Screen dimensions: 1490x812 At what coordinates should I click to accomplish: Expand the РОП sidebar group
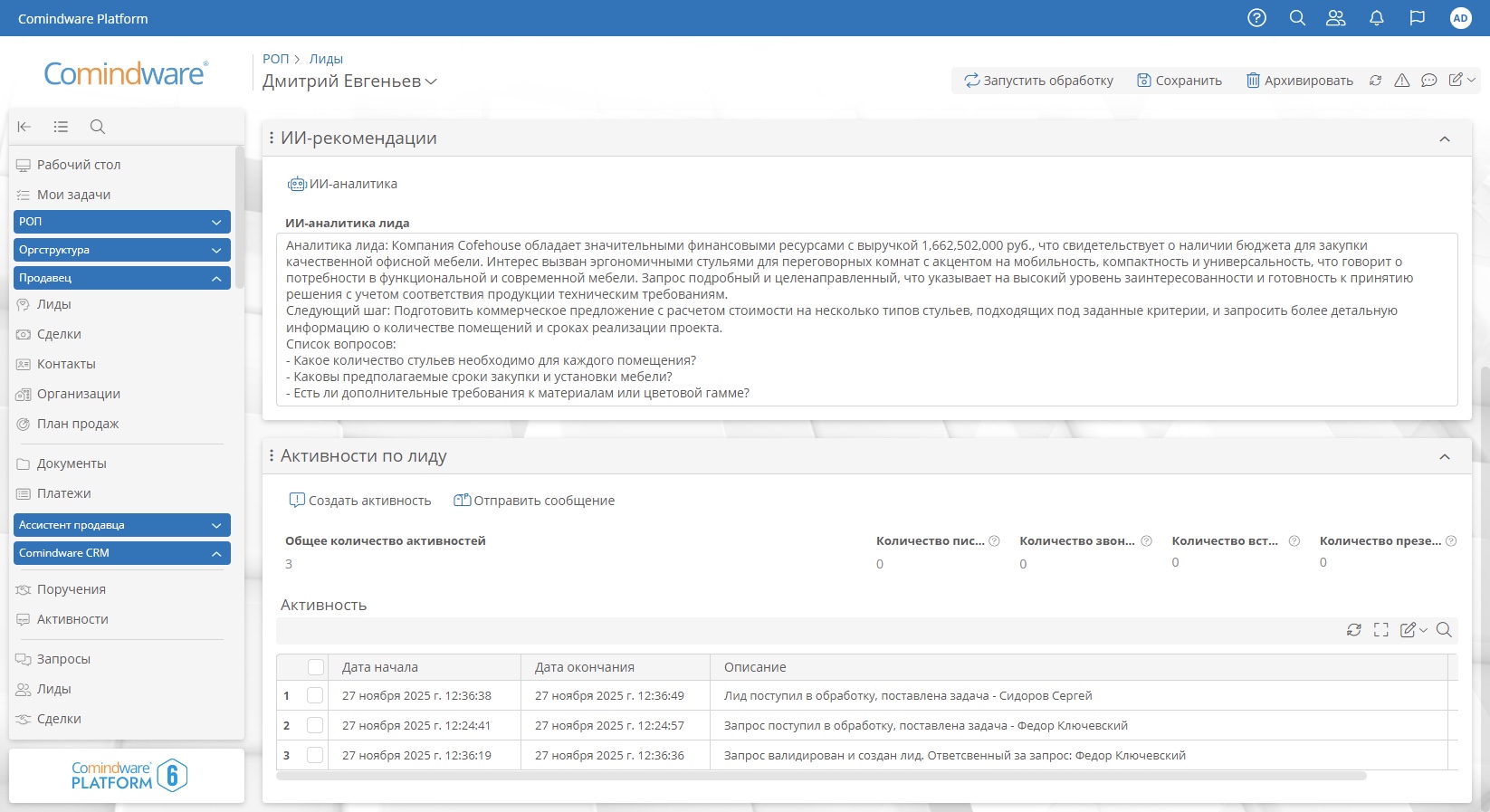122,222
